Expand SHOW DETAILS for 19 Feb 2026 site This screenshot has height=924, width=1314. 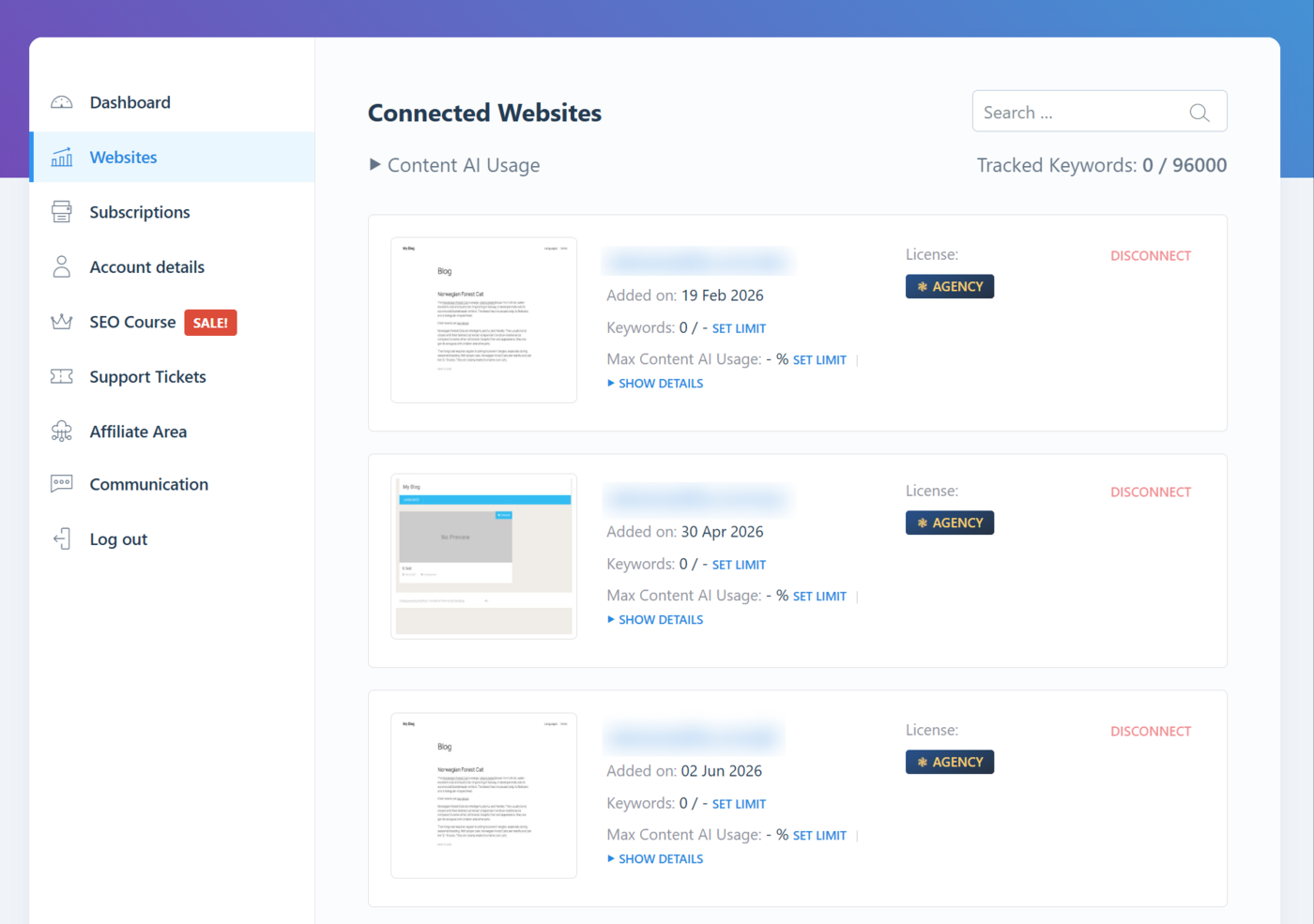coord(655,383)
